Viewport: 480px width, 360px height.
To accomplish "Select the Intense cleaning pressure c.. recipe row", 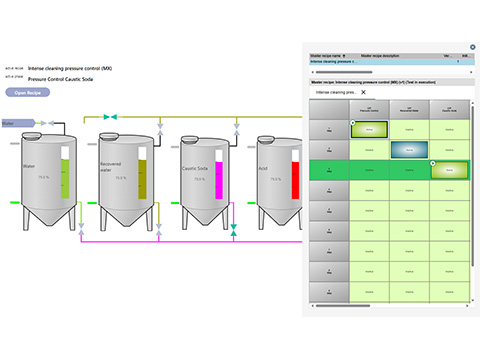I will tap(392, 62).
